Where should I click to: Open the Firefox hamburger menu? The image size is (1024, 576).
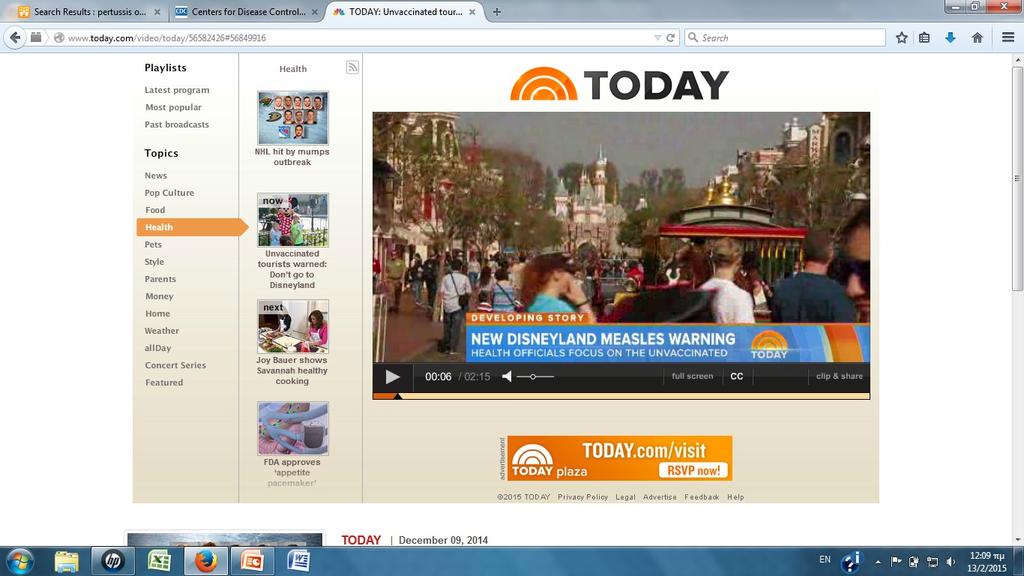pyautogui.click(x=1008, y=38)
